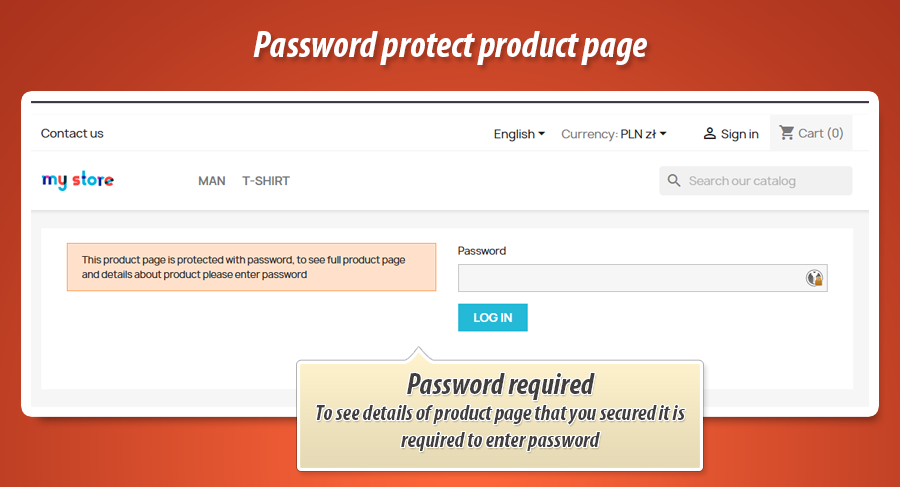This screenshot has height=487, width=900.
Task: Open the T-SHIRT category menu
Action: [x=266, y=181]
